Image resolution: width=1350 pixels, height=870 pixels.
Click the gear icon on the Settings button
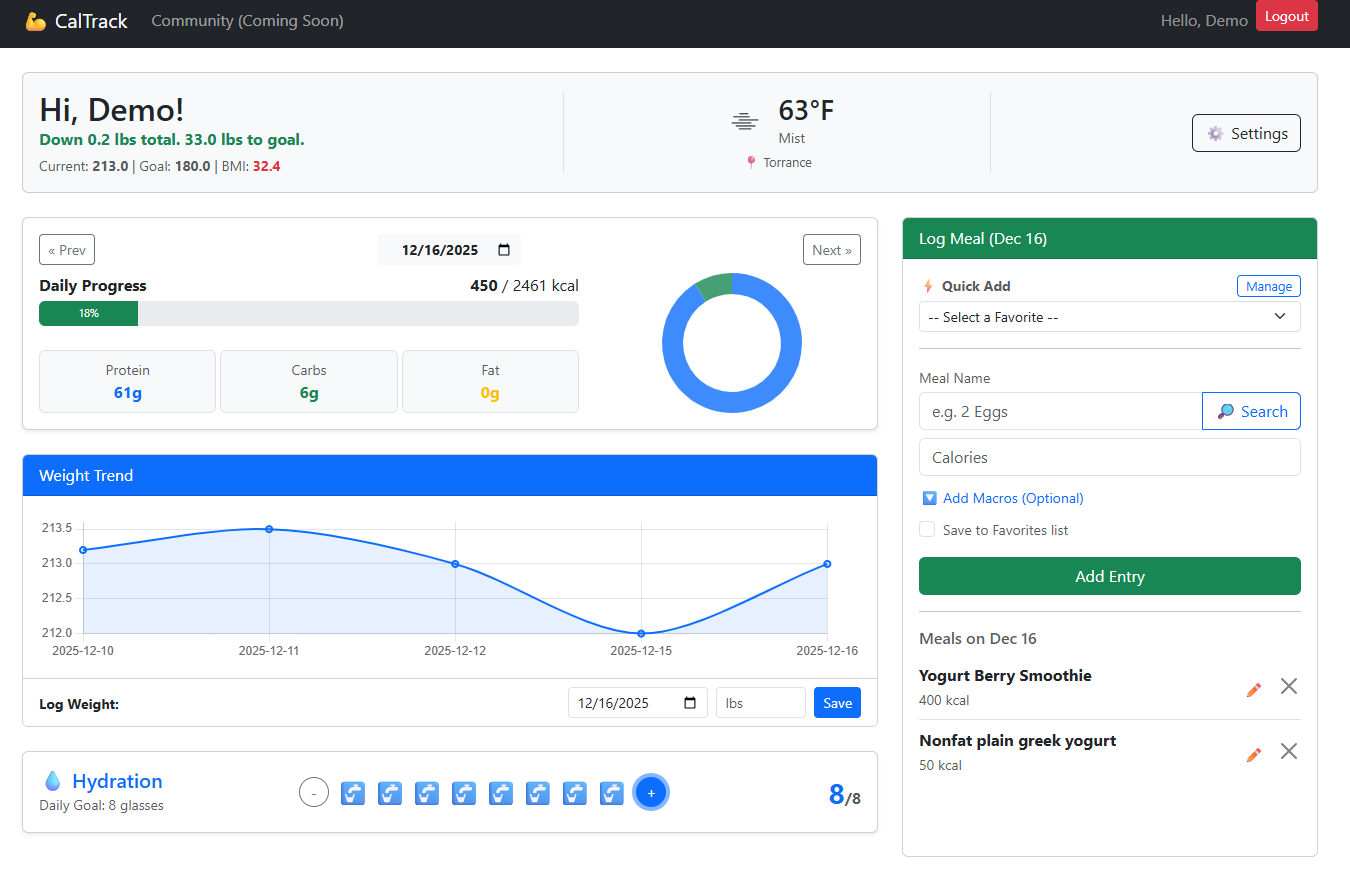(x=1215, y=132)
